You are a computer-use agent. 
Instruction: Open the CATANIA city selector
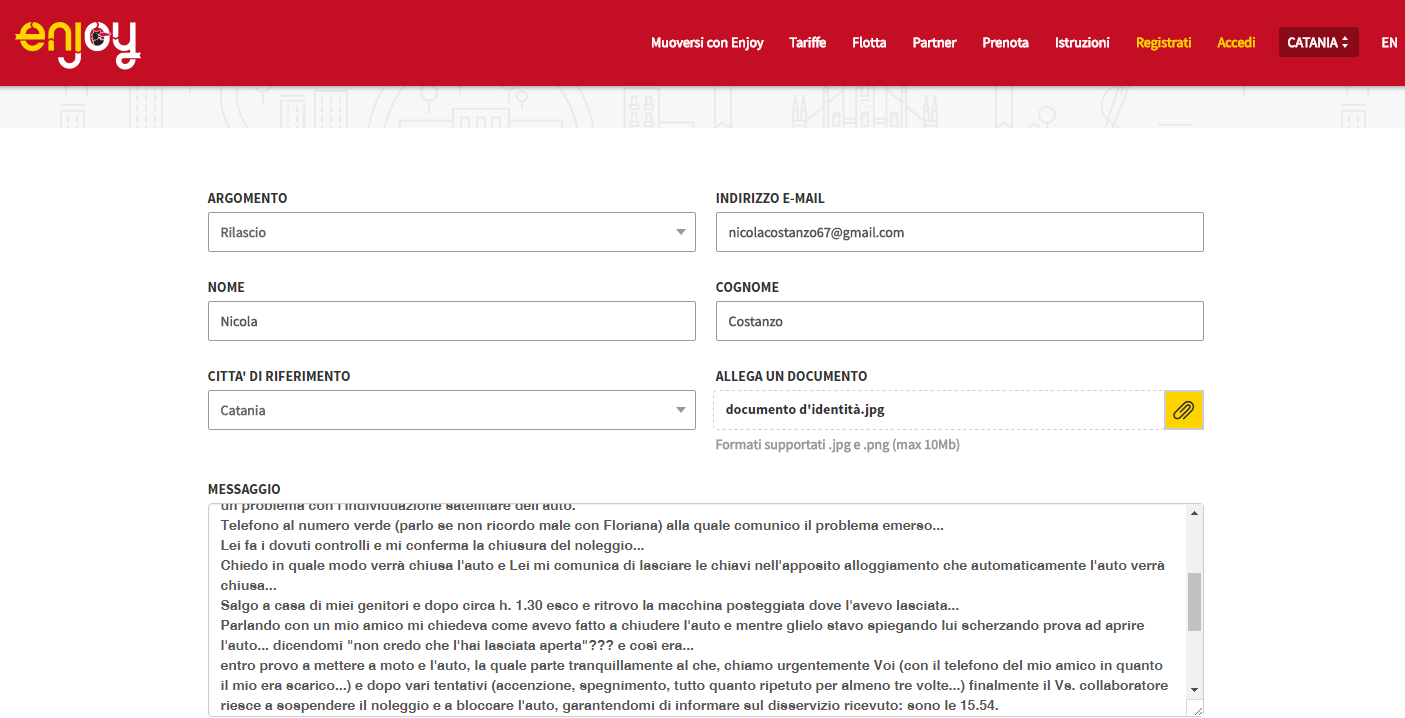coord(1318,42)
